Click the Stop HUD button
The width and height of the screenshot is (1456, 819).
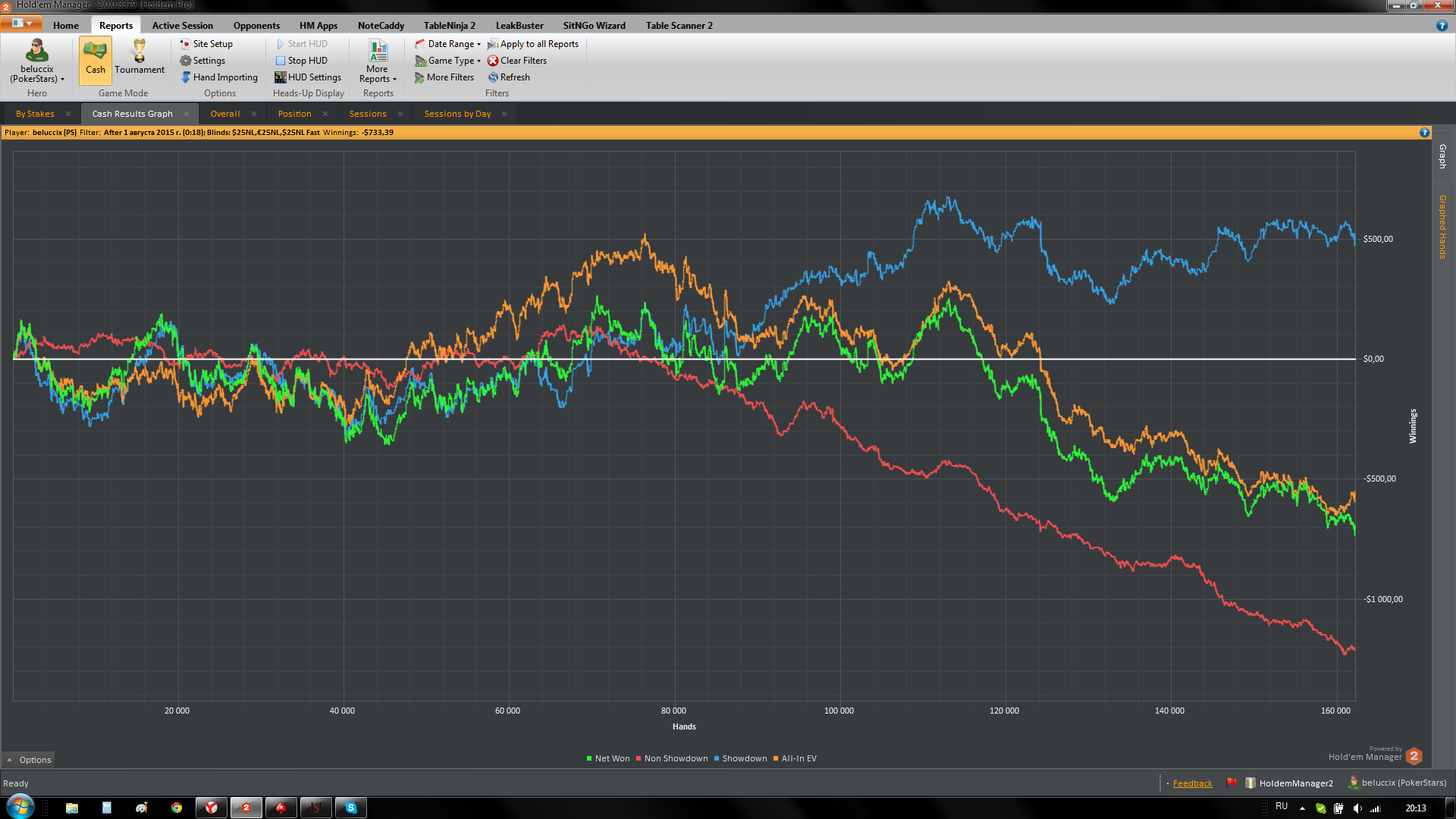pyautogui.click(x=306, y=61)
